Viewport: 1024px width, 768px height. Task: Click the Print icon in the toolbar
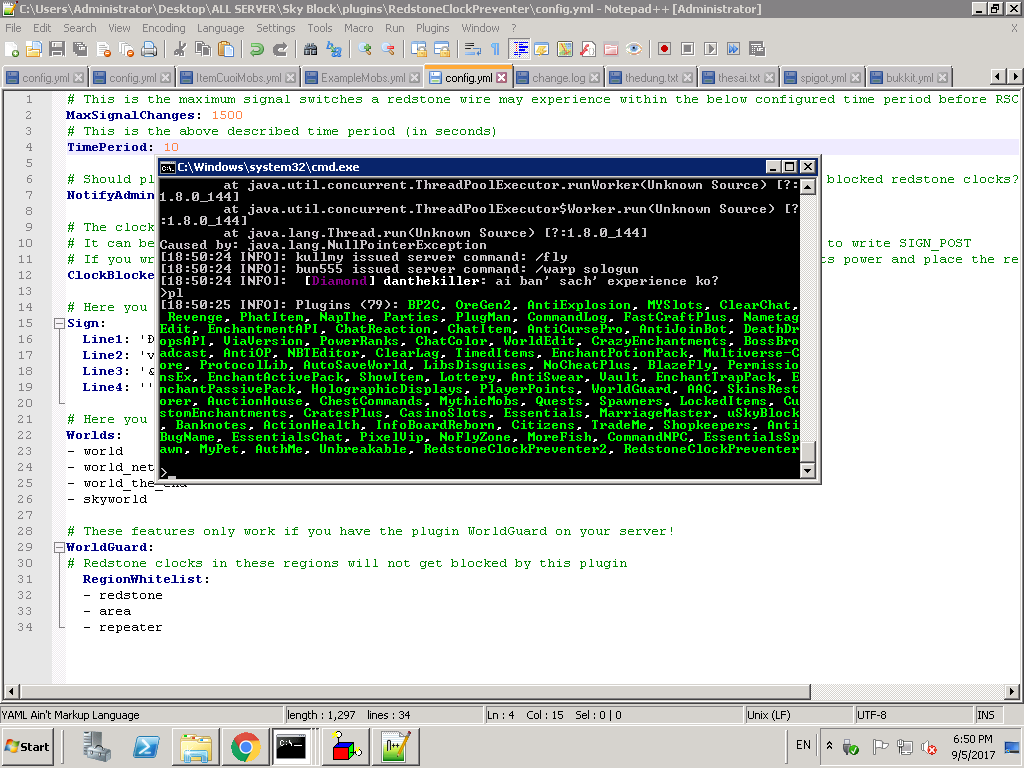[149, 49]
